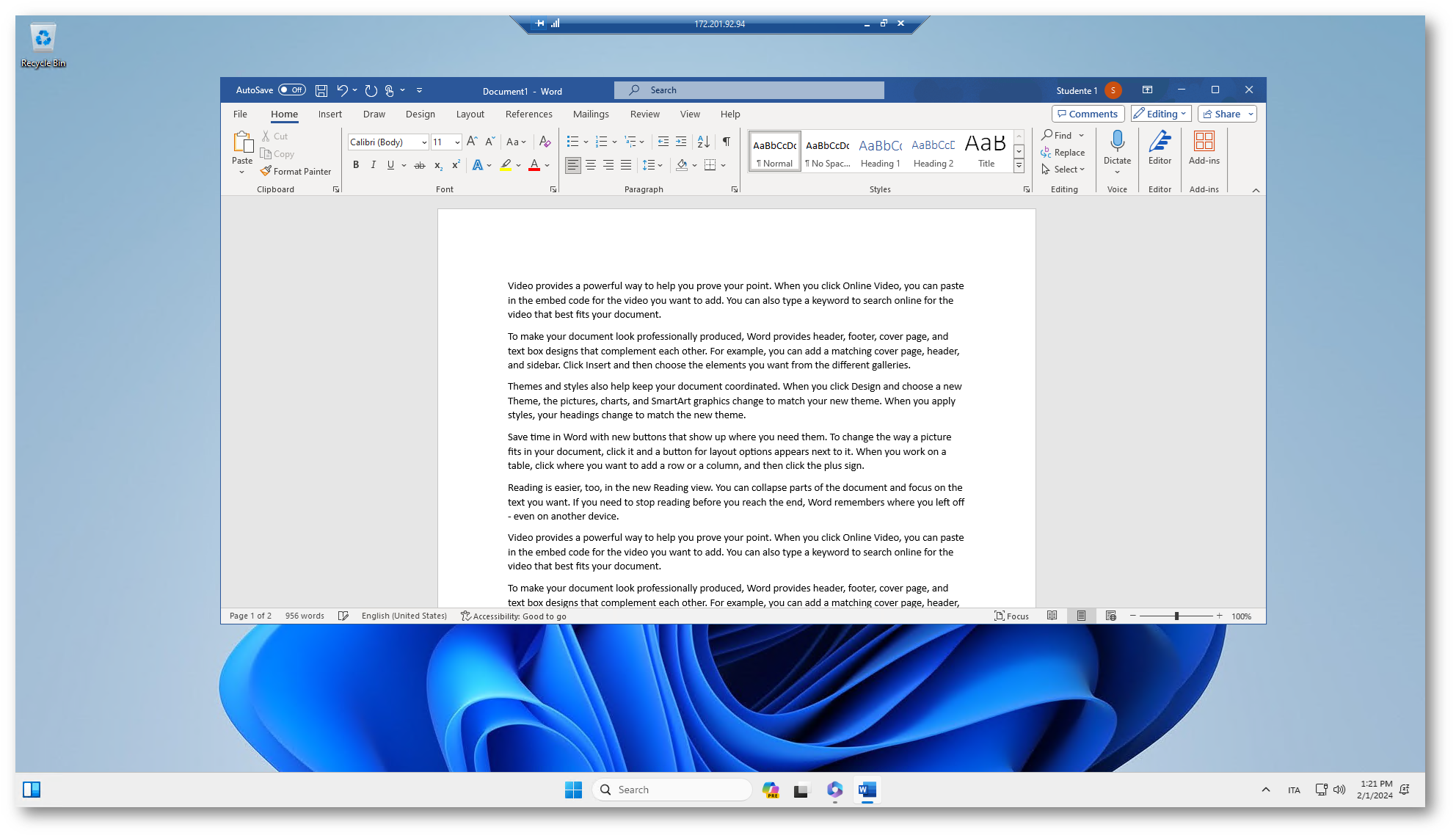Viewport: 1456px width, 838px height.
Task: Toggle Italic formatting
Action: (373, 165)
